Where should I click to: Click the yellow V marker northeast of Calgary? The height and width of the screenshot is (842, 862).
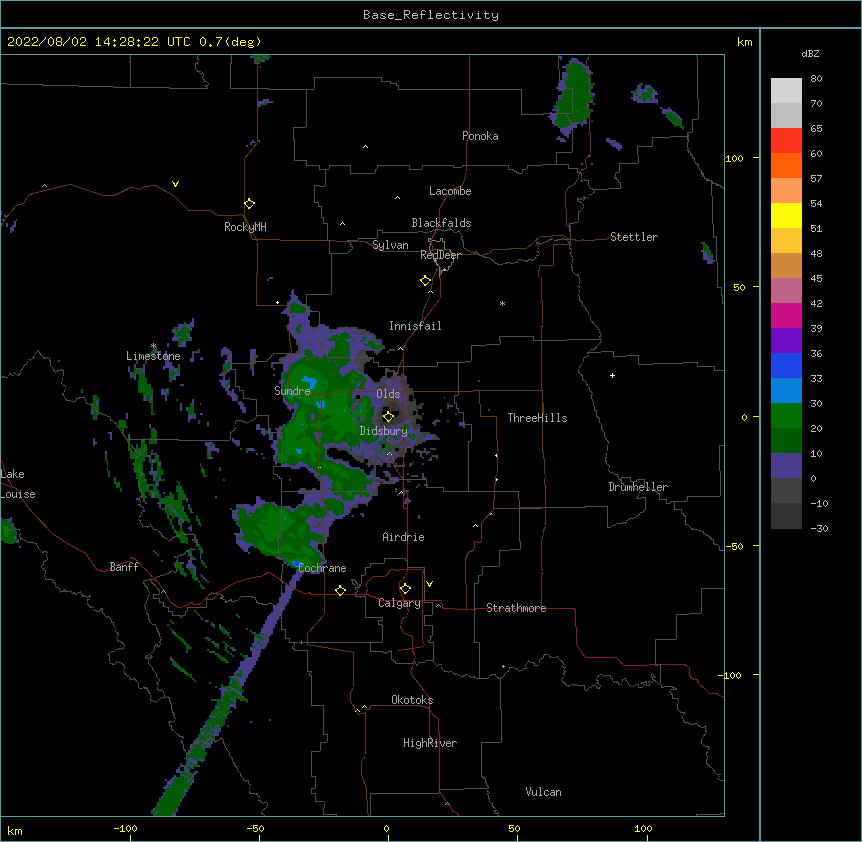tap(429, 584)
